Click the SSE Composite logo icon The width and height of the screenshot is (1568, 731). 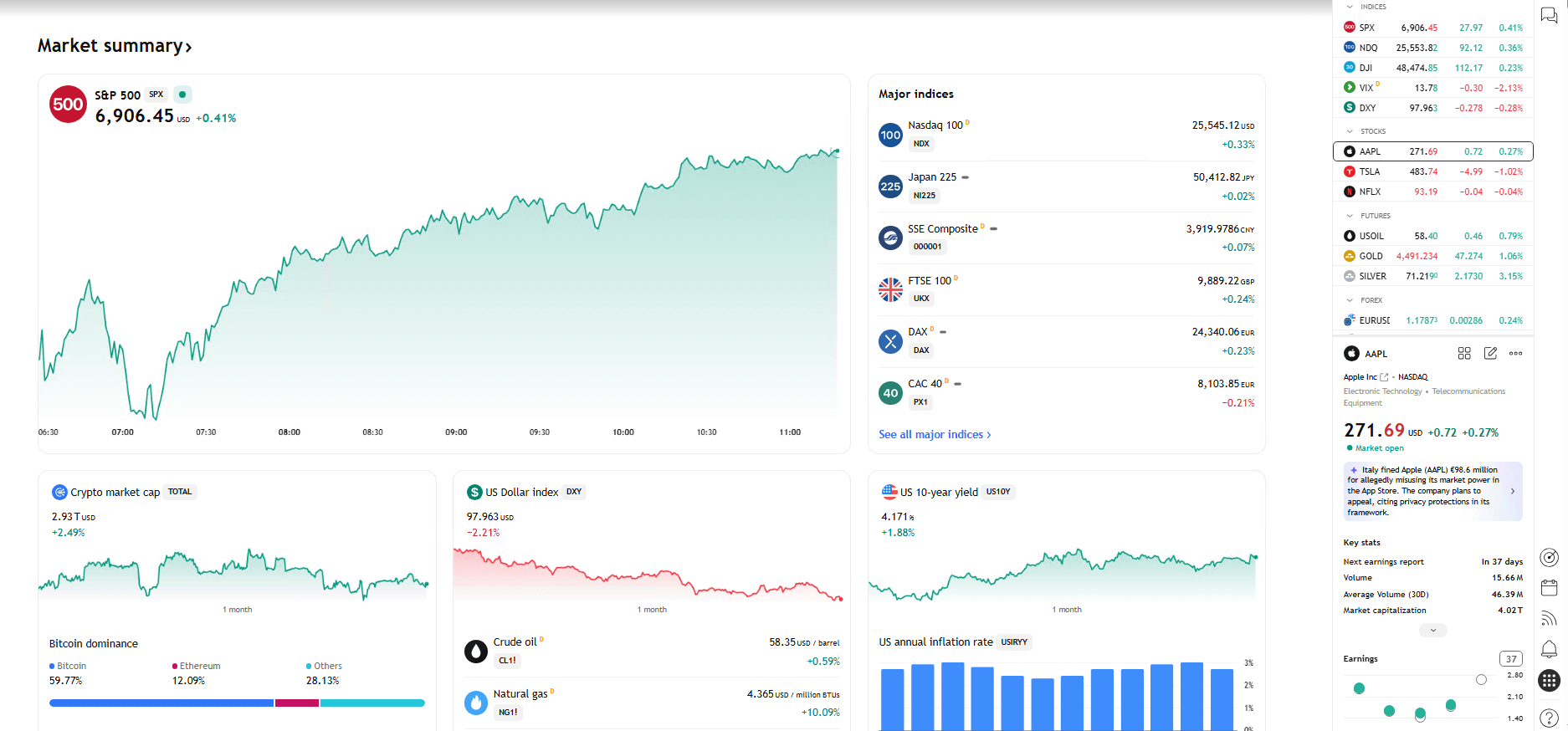coord(890,238)
